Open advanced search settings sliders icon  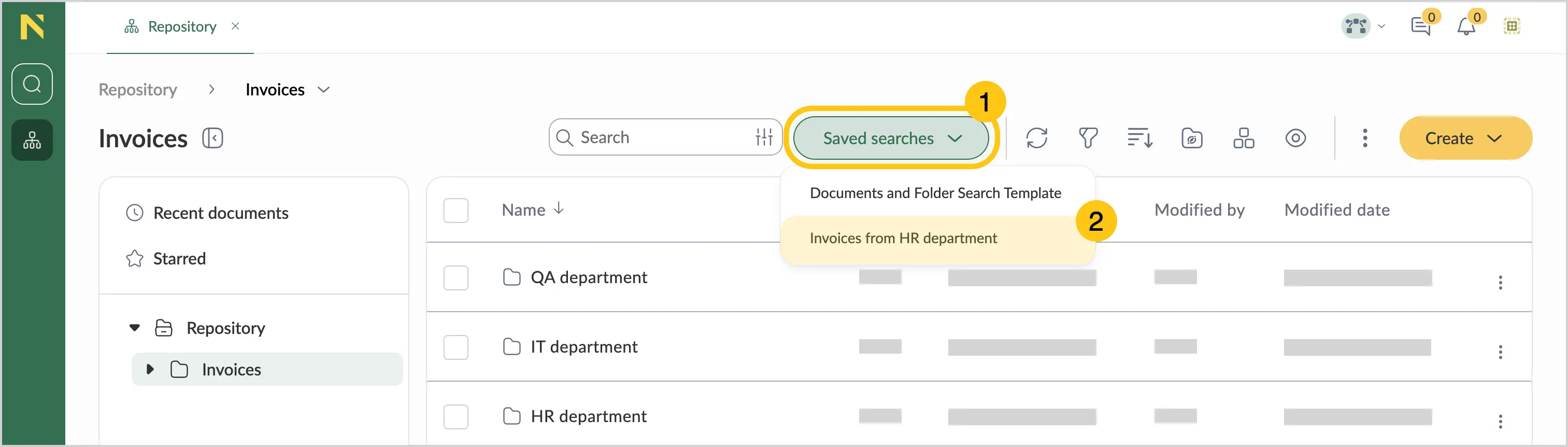click(x=764, y=137)
